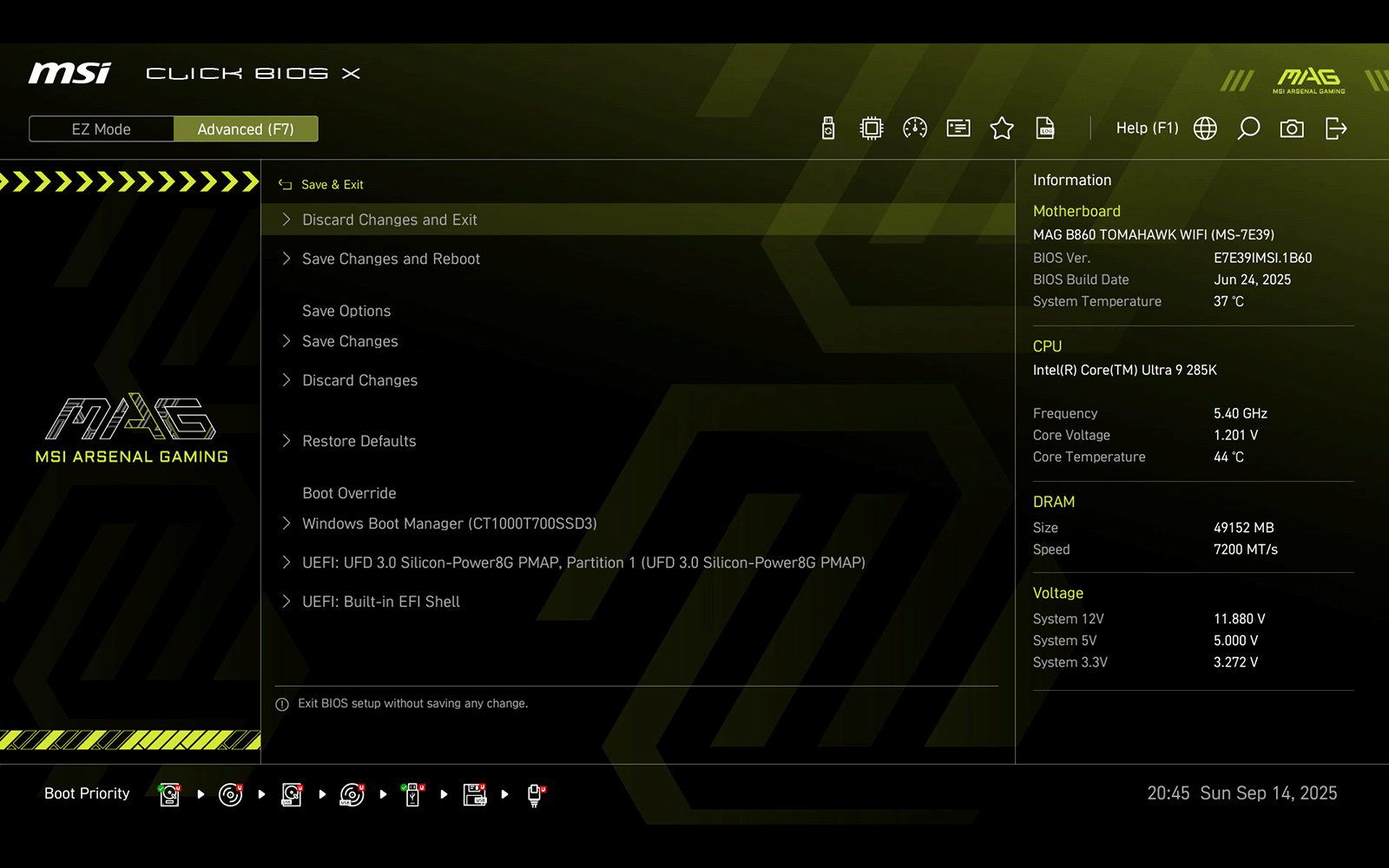Select the USB hard disk boot priority icon

click(292, 794)
